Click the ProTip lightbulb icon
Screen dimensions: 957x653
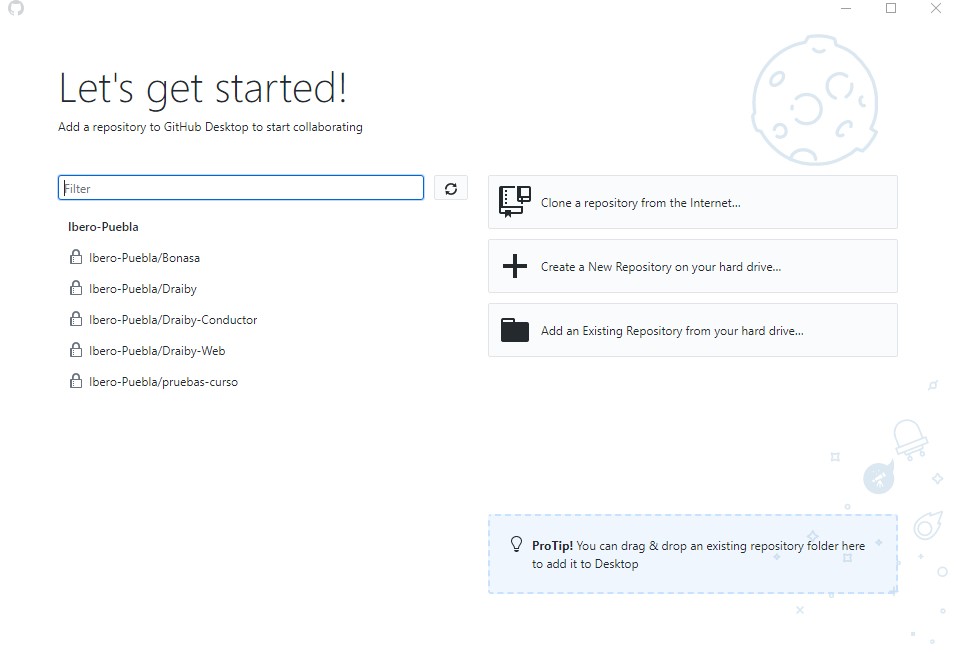pos(516,544)
